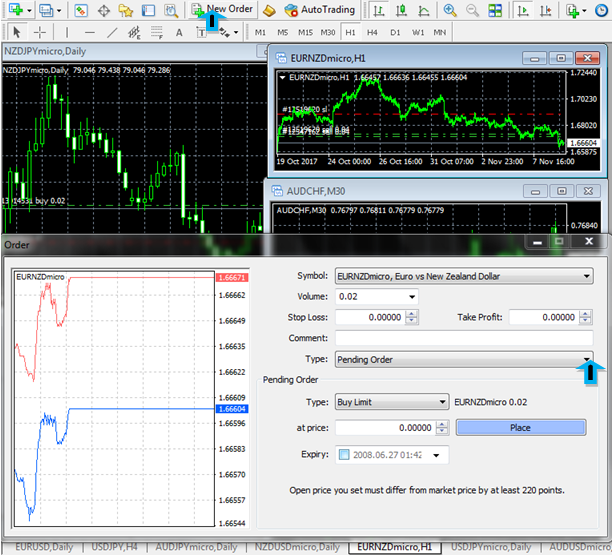Click the zoom in magnifier icon
This screenshot has width=612, height=556.
click(450, 10)
